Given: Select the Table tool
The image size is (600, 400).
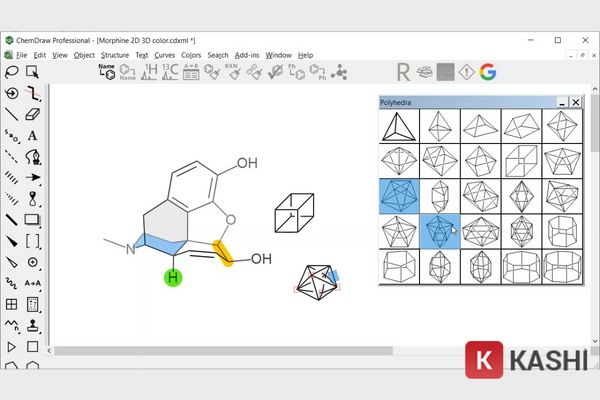Looking at the screenshot, I should 11,304.
